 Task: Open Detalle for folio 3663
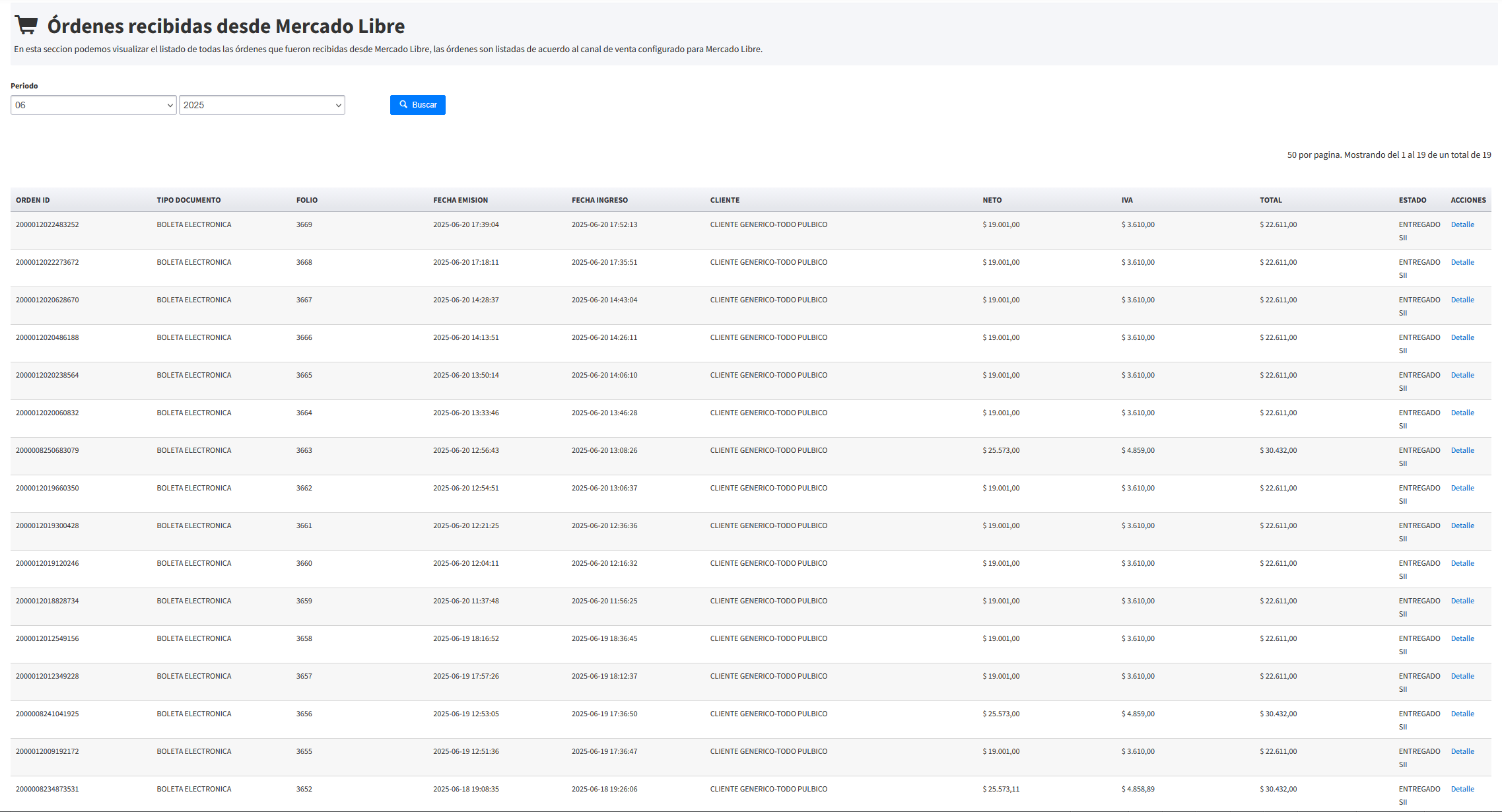coord(1462,450)
